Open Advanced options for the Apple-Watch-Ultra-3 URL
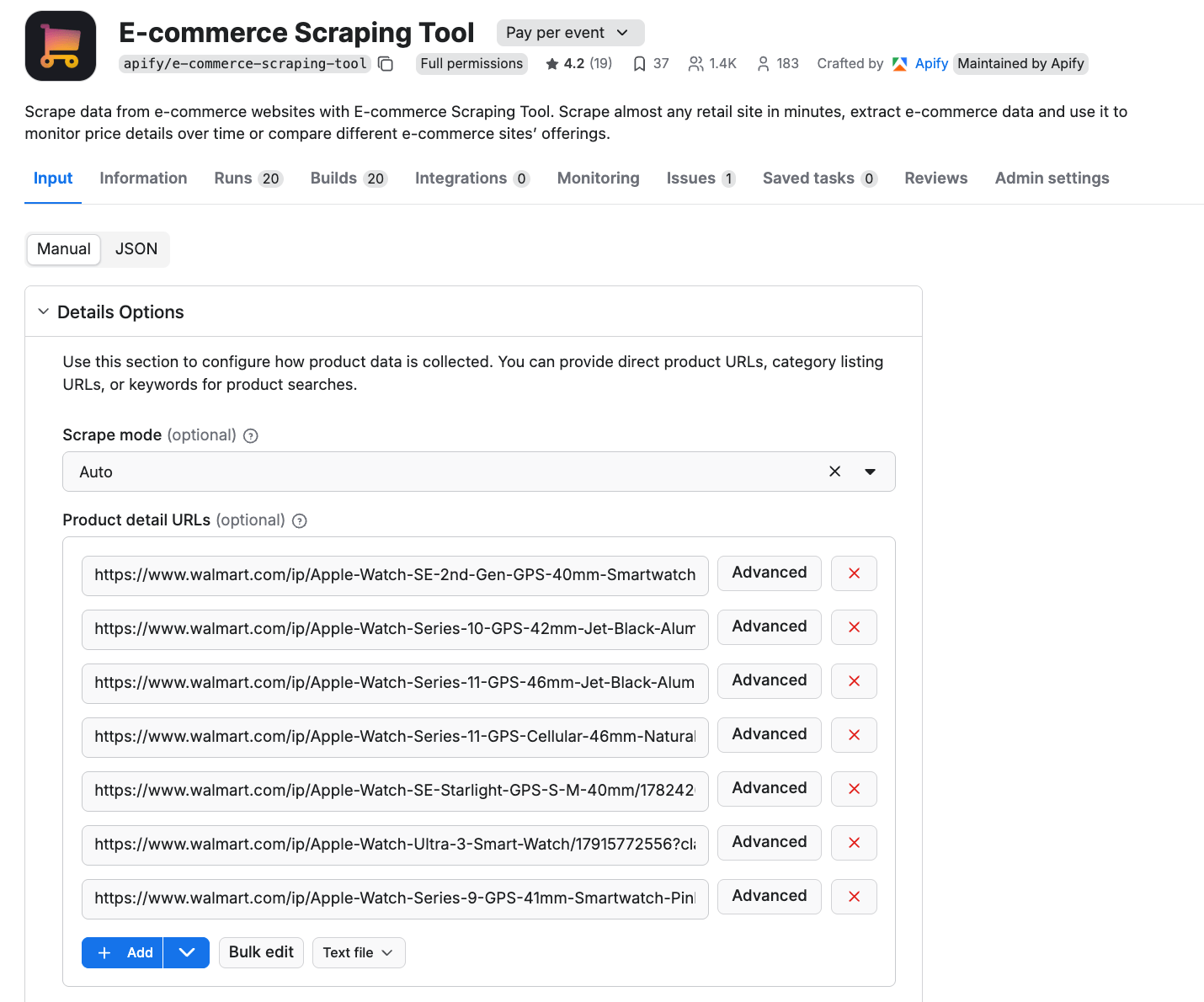The height and width of the screenshot is (1002, 1204). 769,843
